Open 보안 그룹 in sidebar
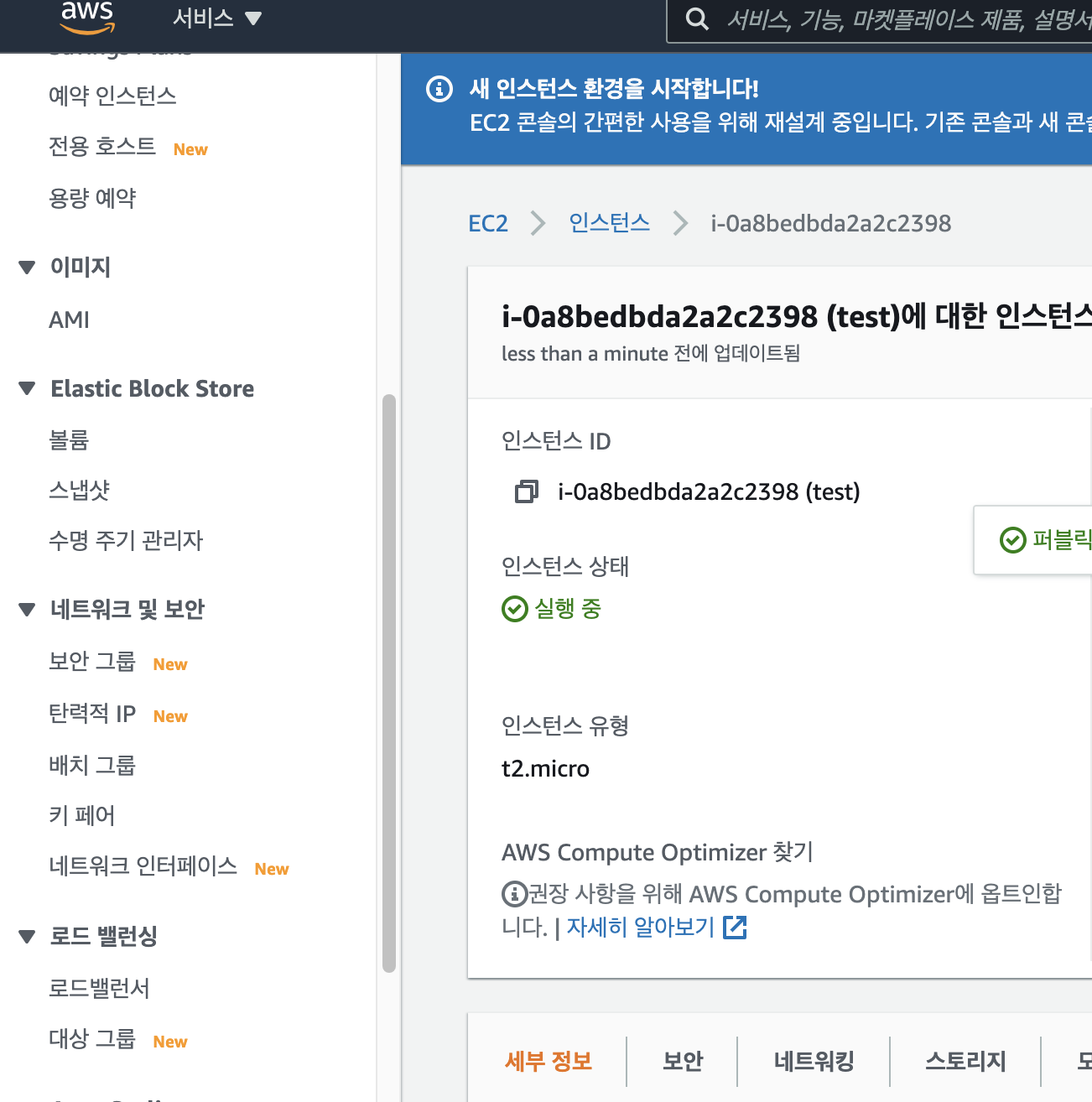Image resolution: width=1092 pixels, height=1102 pixels. (92, 663)
